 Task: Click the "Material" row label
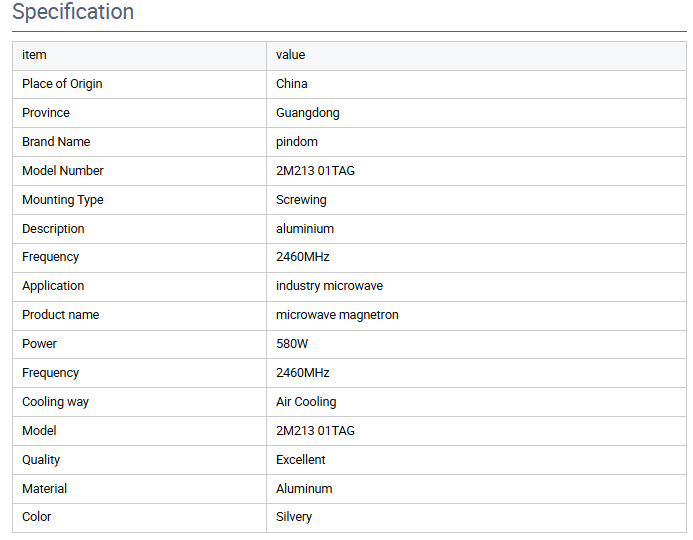tap(45, 489)
